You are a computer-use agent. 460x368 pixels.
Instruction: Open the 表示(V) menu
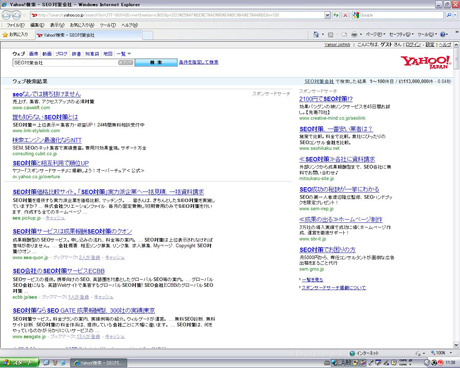tap(57, 25)
